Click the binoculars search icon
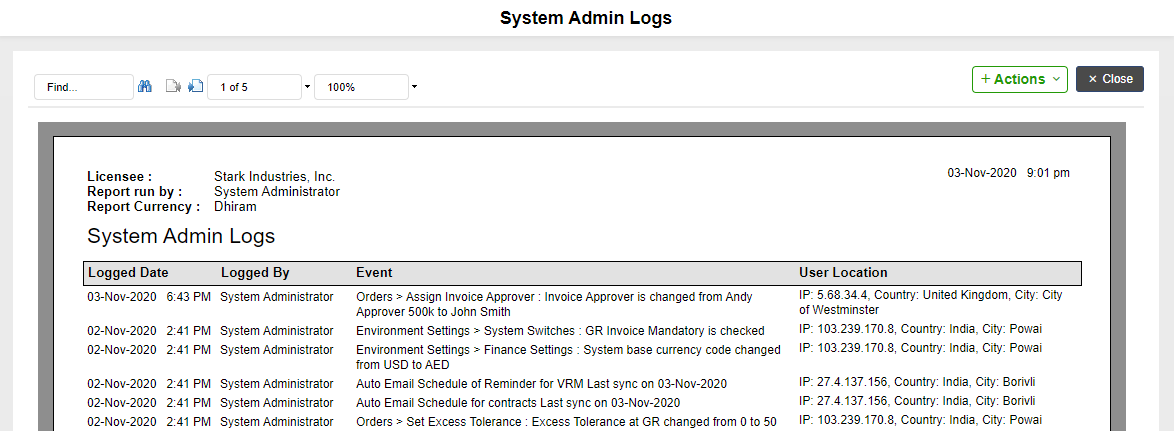 145,87
